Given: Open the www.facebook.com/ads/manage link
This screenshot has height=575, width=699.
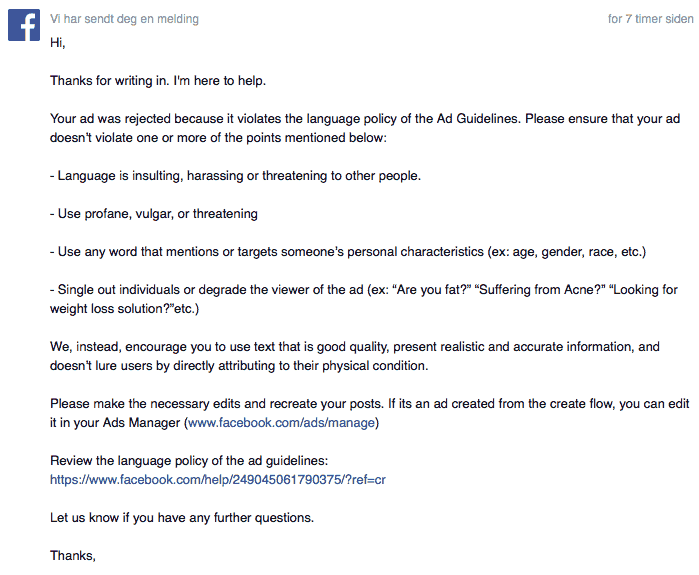Looking at the screenshot, I should pos(281,423).
